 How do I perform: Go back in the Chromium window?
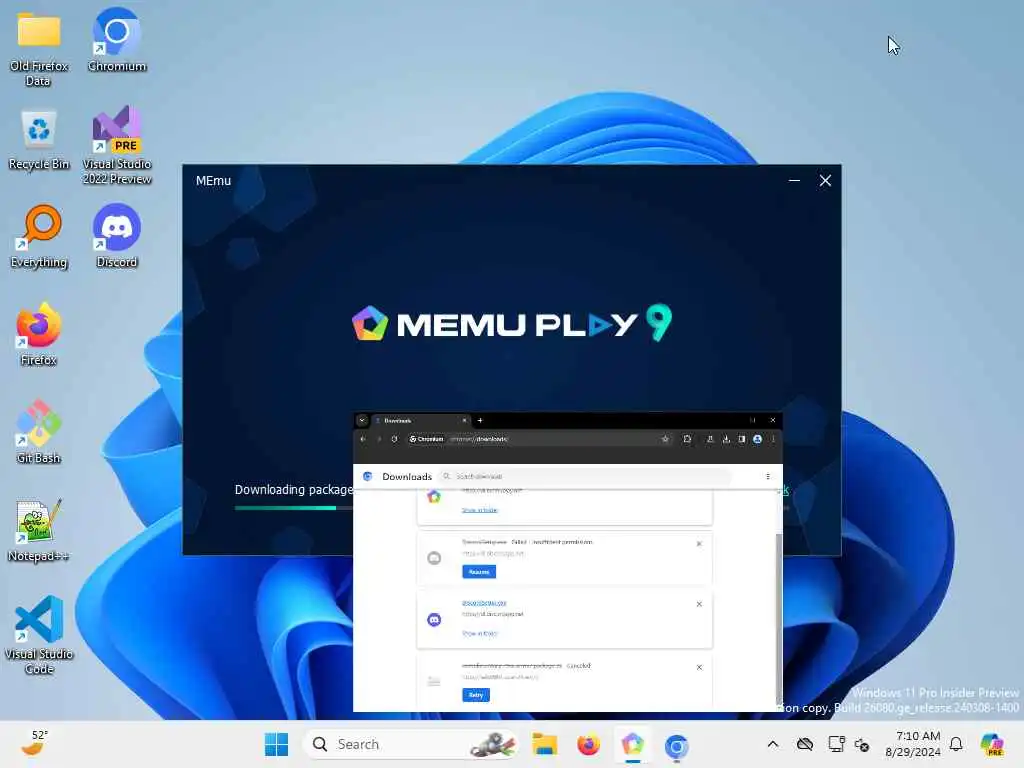(363, 439)
